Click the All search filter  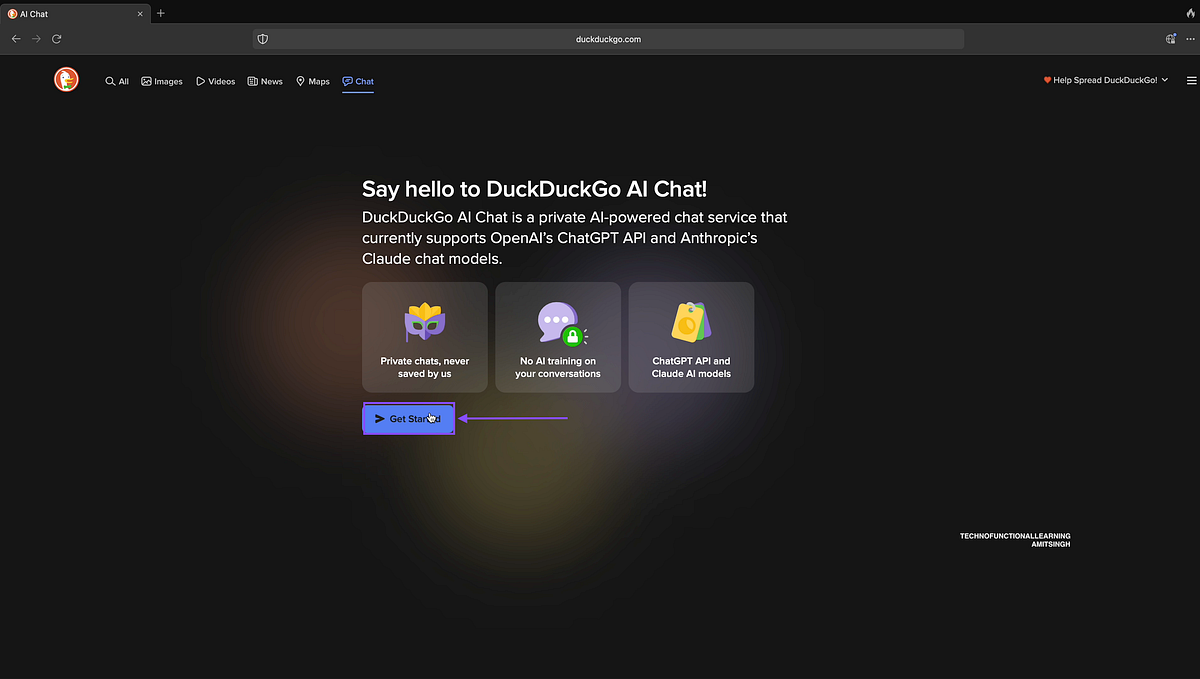[117, 81]
